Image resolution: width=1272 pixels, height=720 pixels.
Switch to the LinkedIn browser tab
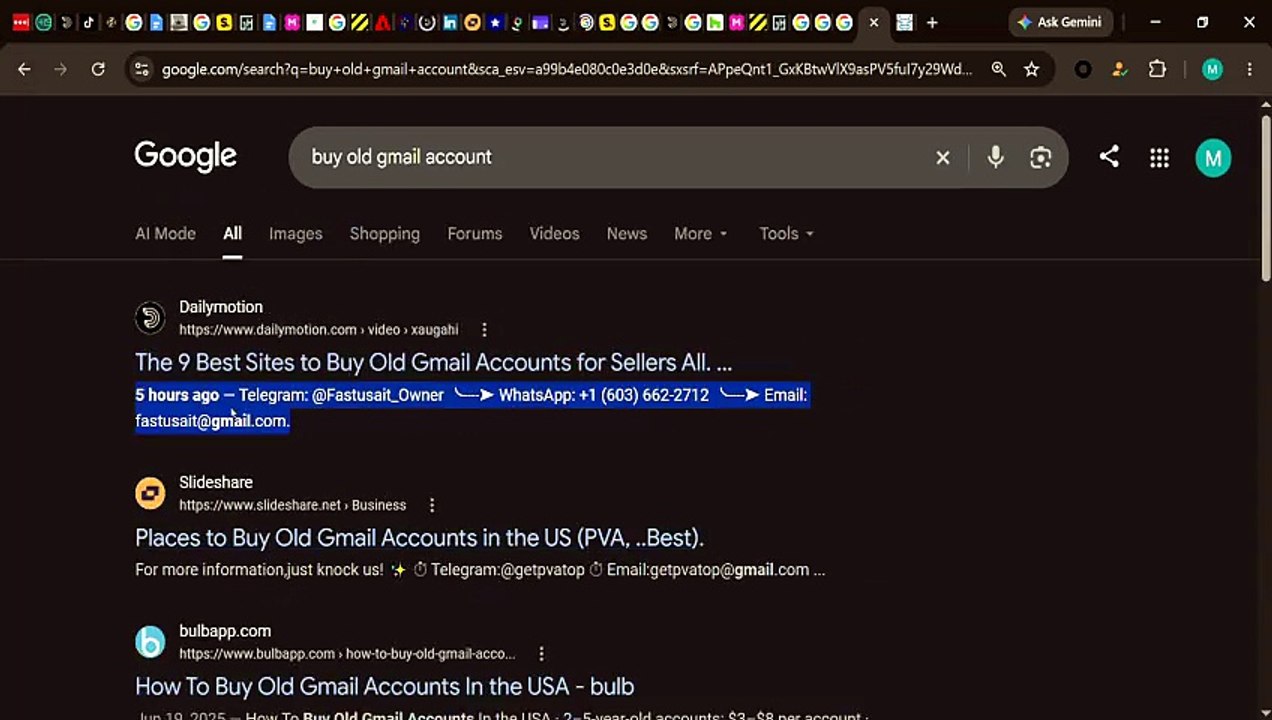[450, 22]
